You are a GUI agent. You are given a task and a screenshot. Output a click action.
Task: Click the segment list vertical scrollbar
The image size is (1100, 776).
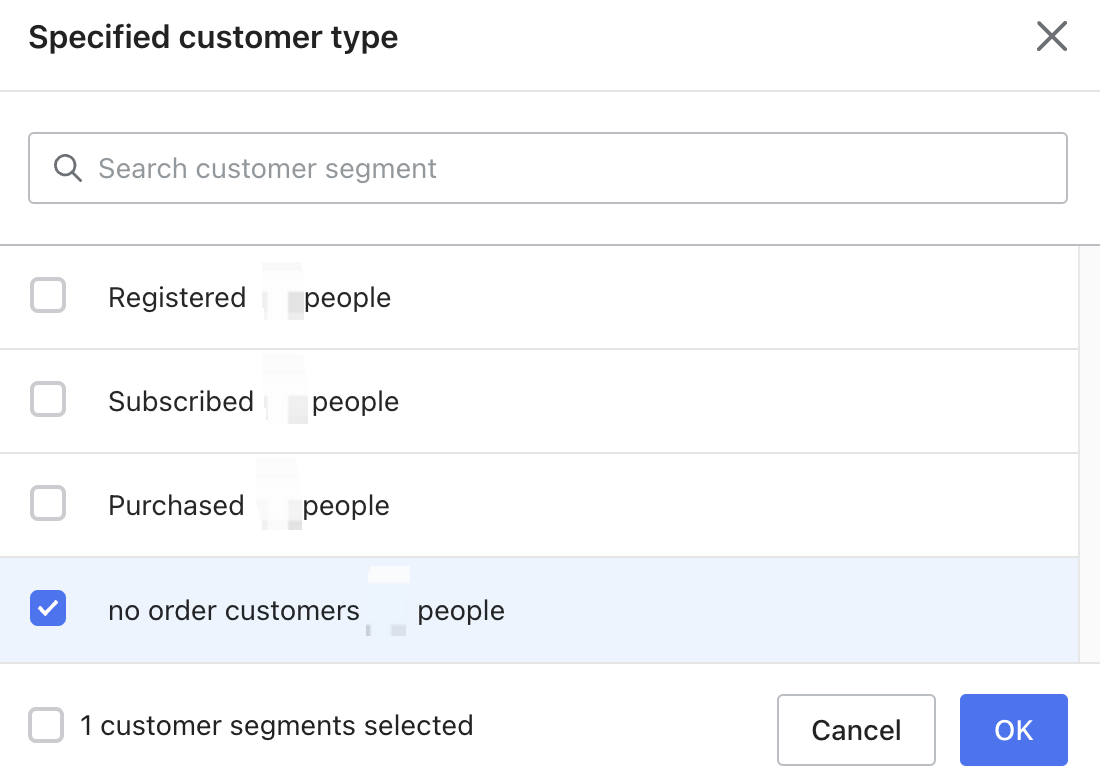[1089, 450]
